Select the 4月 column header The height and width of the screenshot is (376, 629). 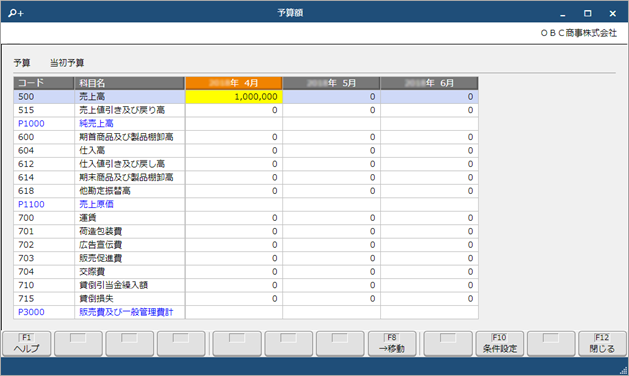[x=234, y=83]
